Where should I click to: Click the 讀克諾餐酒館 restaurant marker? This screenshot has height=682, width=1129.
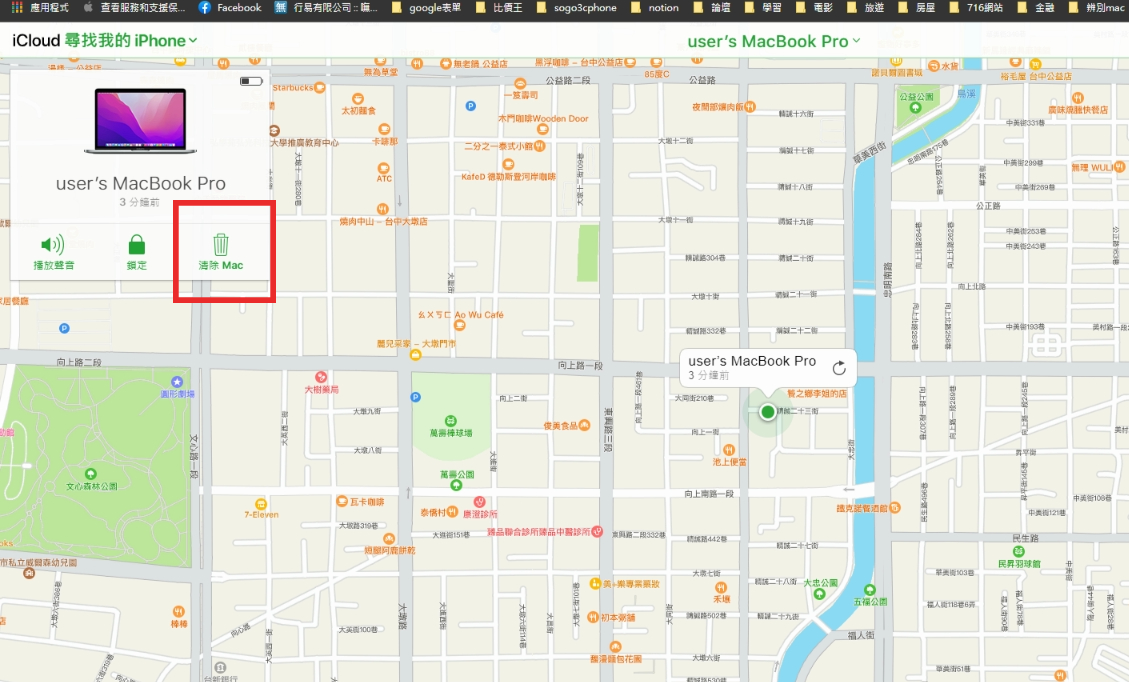[895, 508]
